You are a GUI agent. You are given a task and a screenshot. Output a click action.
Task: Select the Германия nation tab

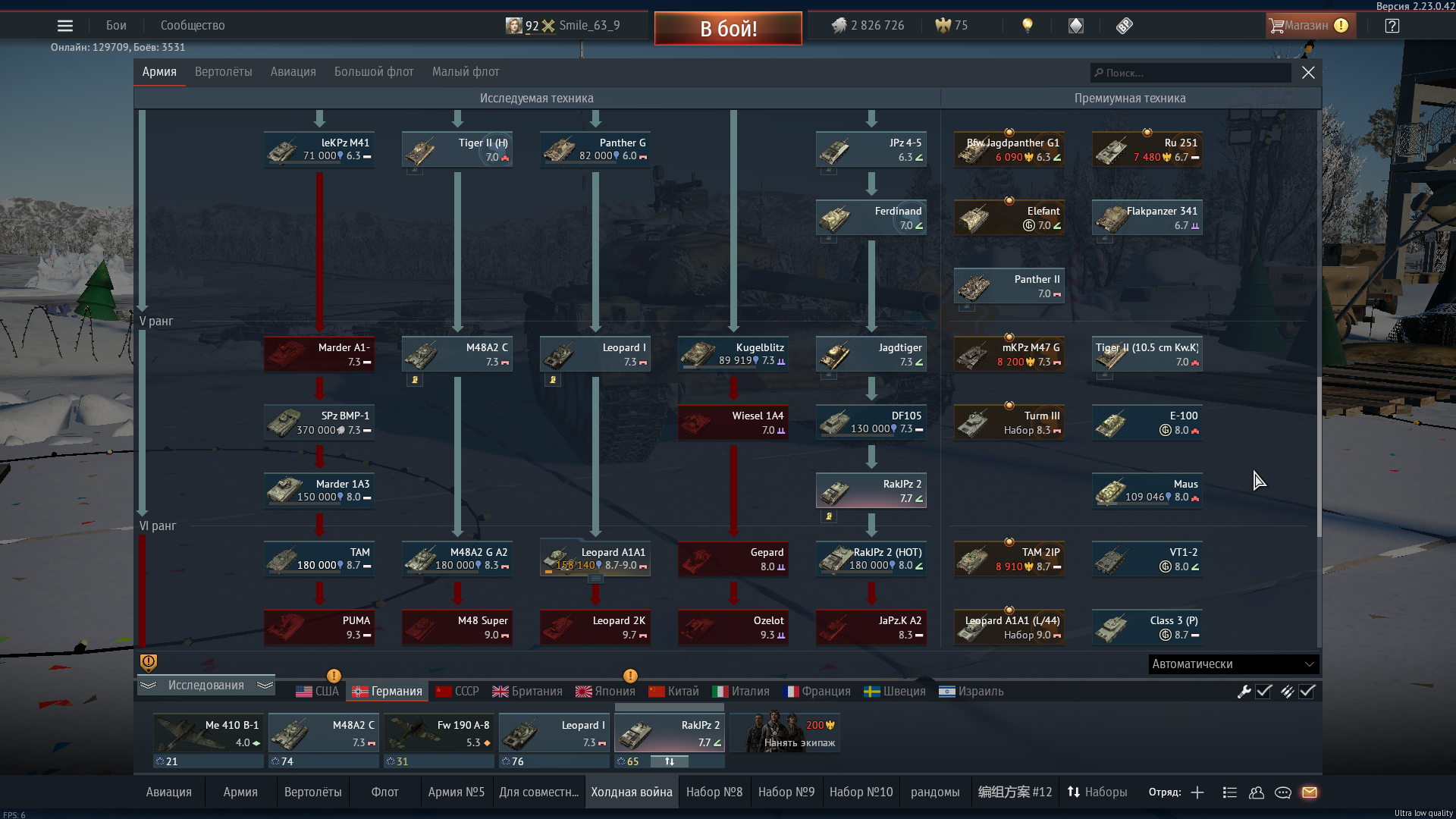point(388,692)
